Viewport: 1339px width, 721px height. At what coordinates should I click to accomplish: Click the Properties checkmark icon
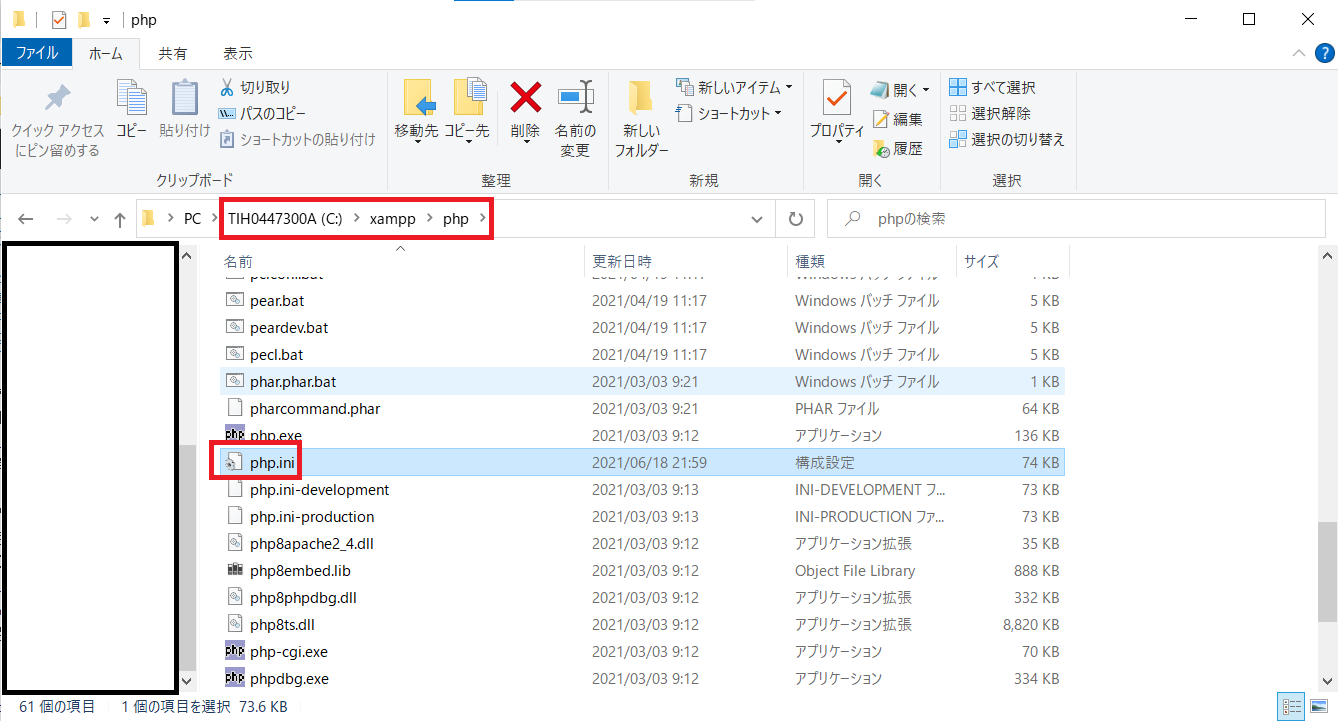836,98
